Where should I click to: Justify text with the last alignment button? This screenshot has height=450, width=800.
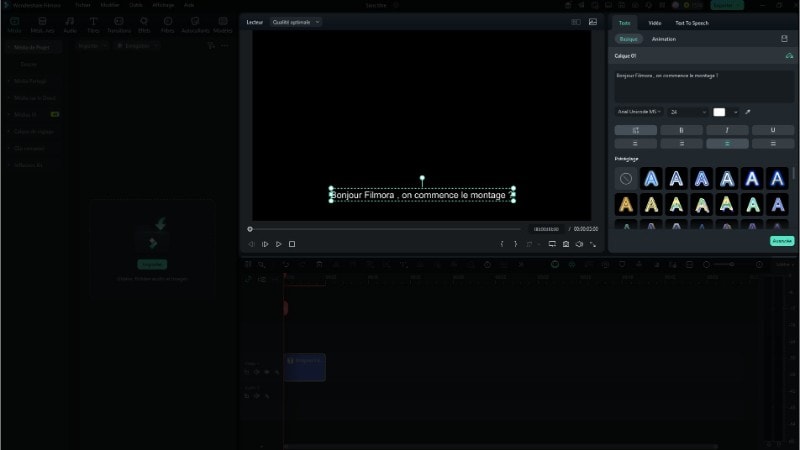coord(772,144)
